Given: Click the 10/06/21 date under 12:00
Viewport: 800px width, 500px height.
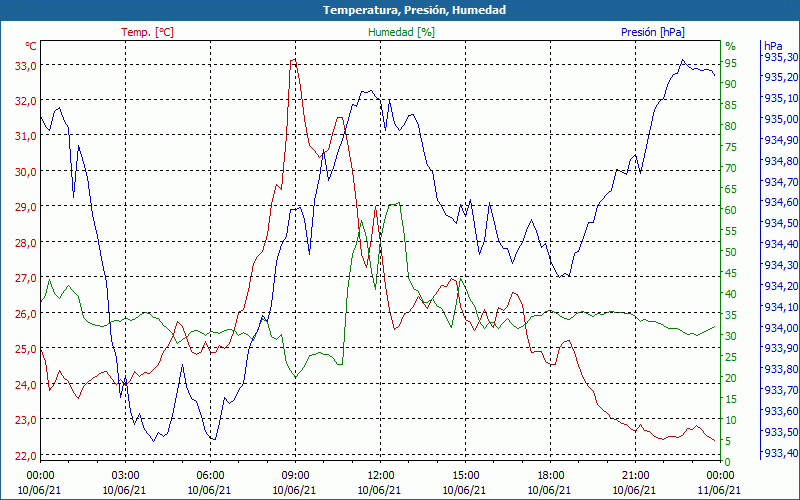Looking at the screenshot, I should [379, 490].
